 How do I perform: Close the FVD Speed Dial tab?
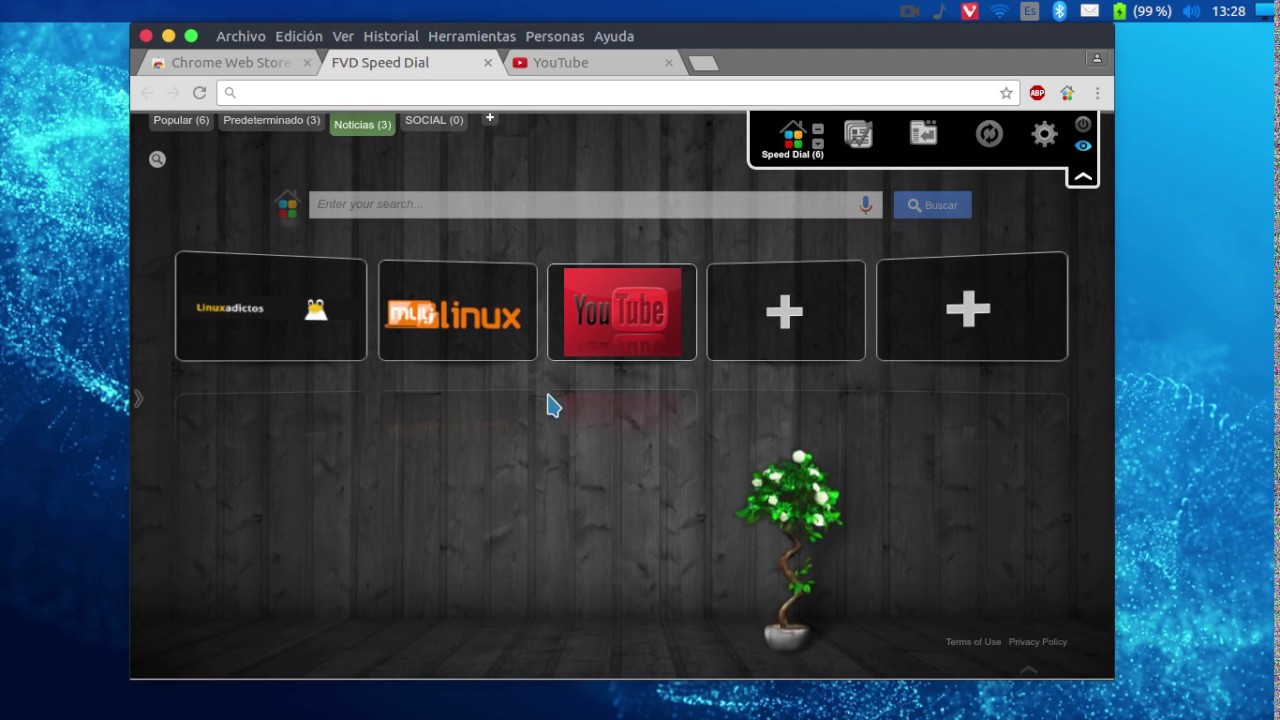(x=488, y=62)
